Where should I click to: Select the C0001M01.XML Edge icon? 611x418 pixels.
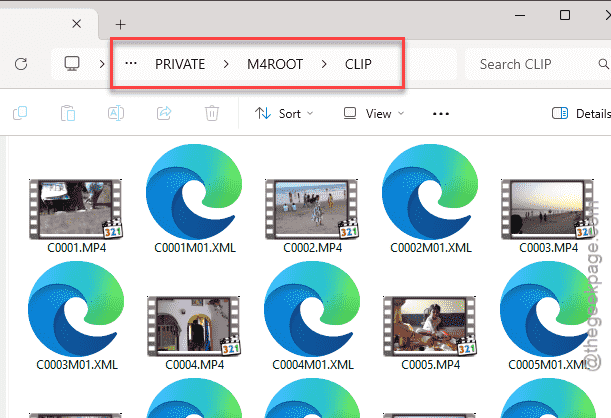point(194,192)
